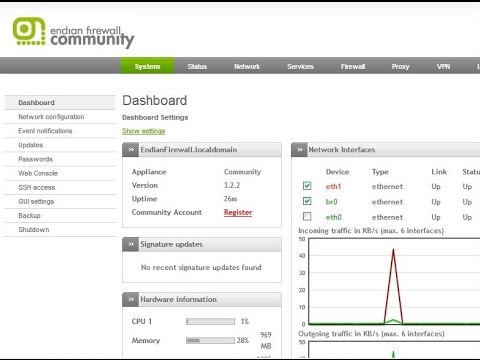Click the incoming traffic graph spike
The image size is (480, 360).
[393, 286]
